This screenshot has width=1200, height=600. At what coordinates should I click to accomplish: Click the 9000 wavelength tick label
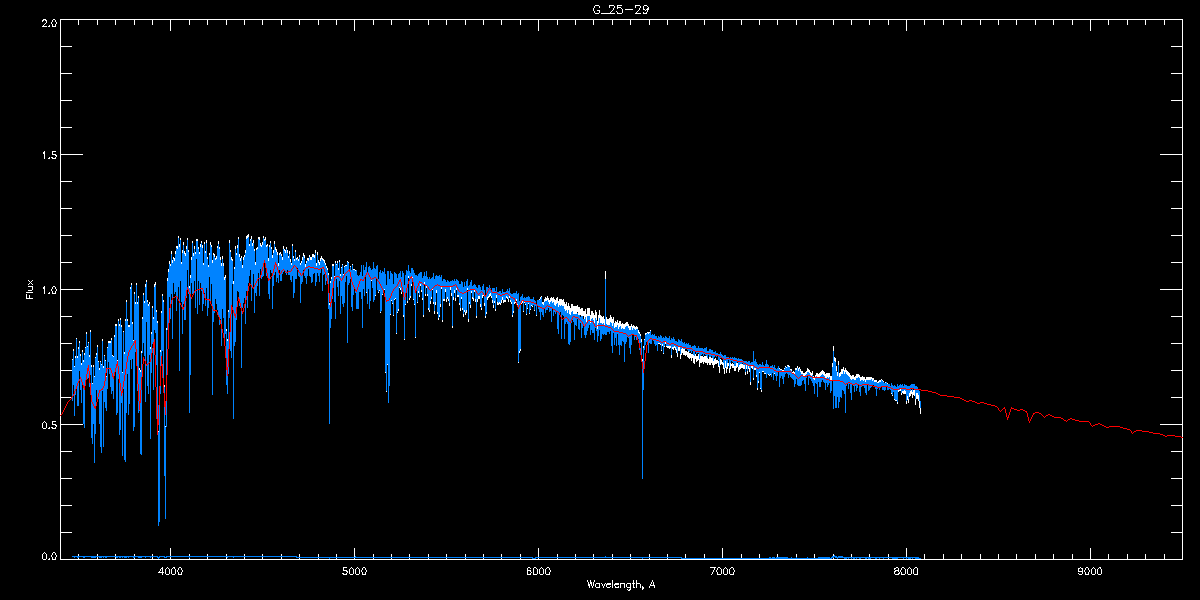(1090, 571)
